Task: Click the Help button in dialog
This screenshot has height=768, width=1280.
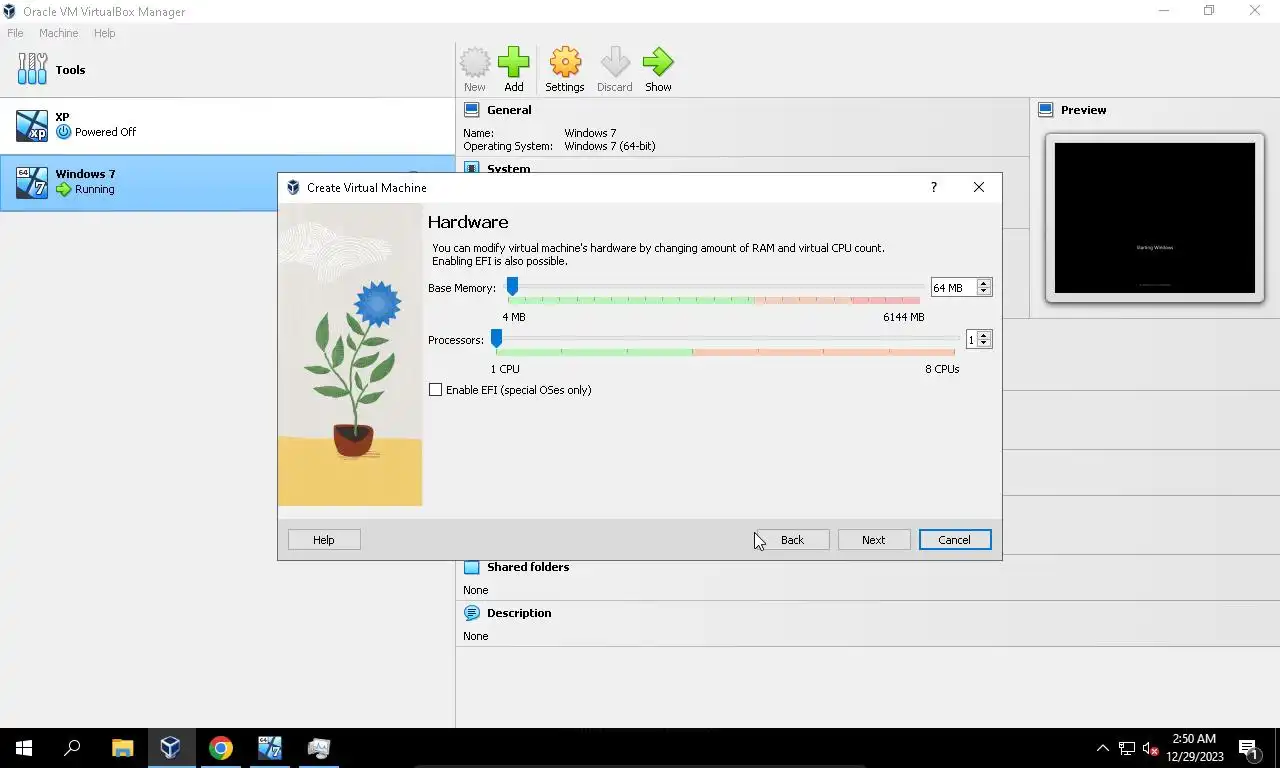Action: tap(324, 540)
